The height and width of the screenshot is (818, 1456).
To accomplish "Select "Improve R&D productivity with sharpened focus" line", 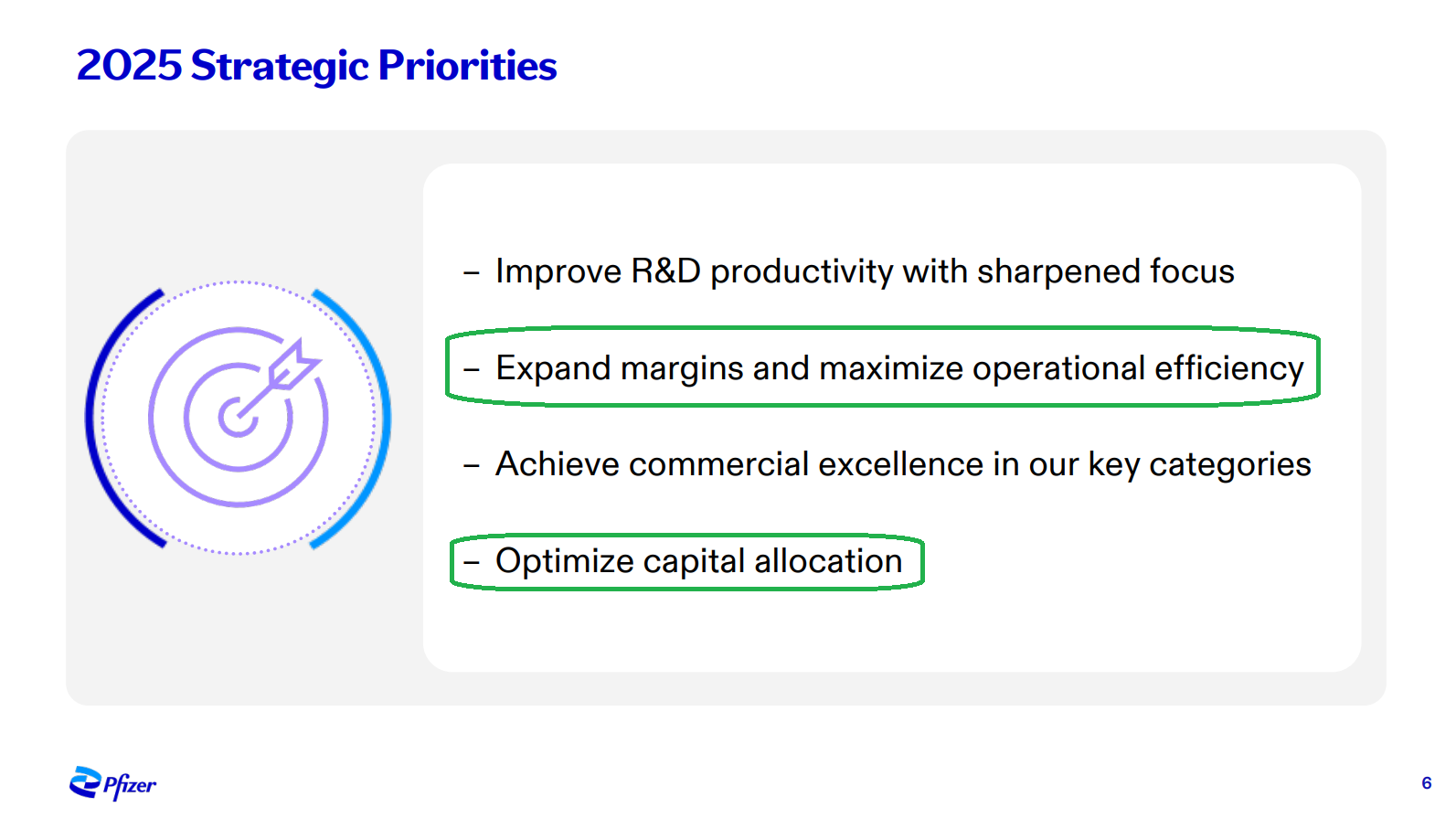I will pyautogui.click(x=864, y=271).
